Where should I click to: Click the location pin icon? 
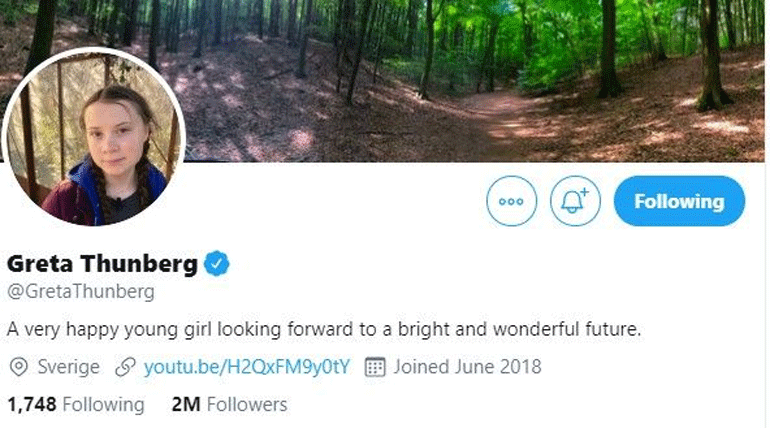[x=17, y=367]
